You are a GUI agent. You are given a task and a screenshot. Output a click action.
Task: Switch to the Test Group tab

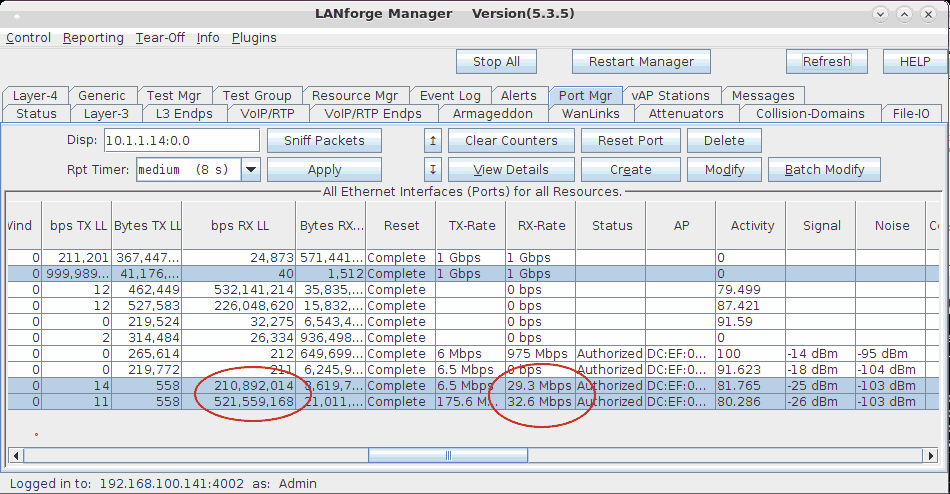point(257,96)
